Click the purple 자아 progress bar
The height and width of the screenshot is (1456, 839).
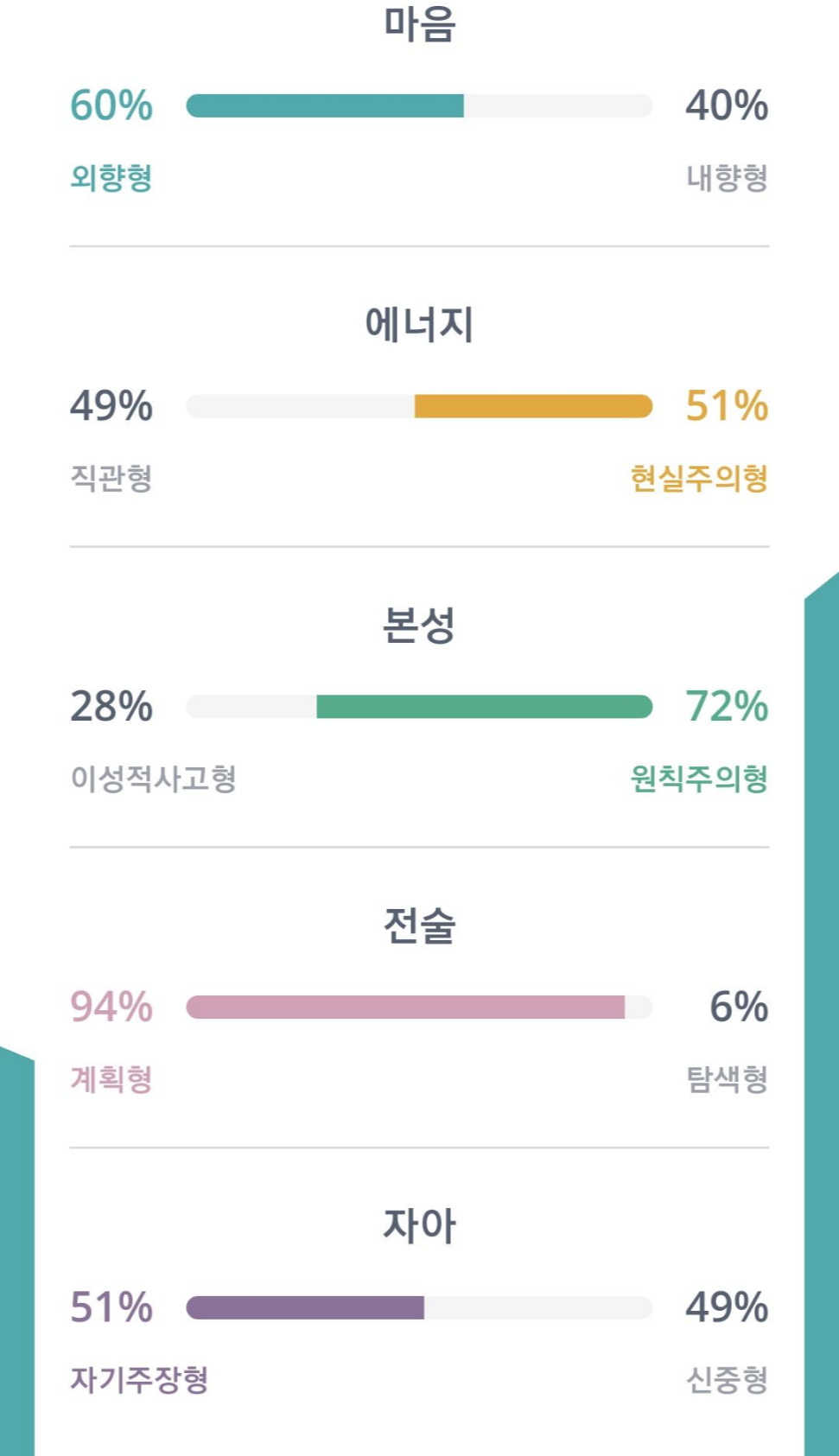coord(419,1308)
